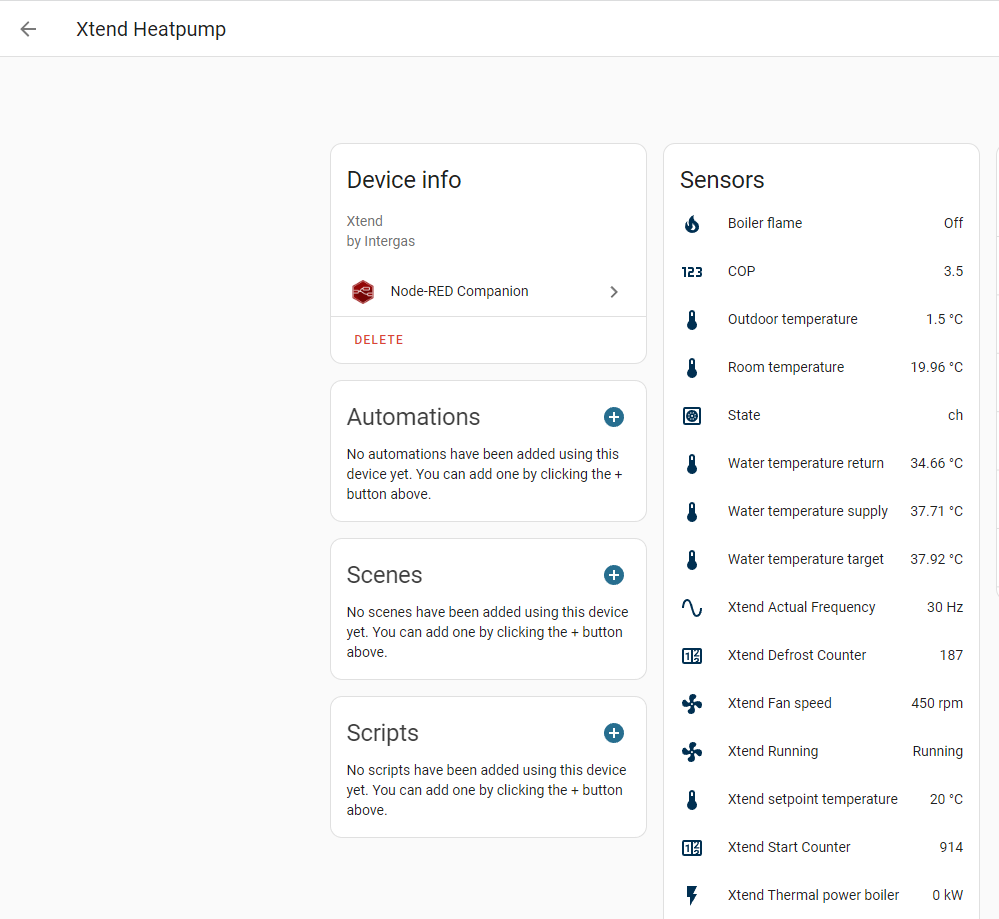Add a new automation with plus button

click(x=614, y=417)
